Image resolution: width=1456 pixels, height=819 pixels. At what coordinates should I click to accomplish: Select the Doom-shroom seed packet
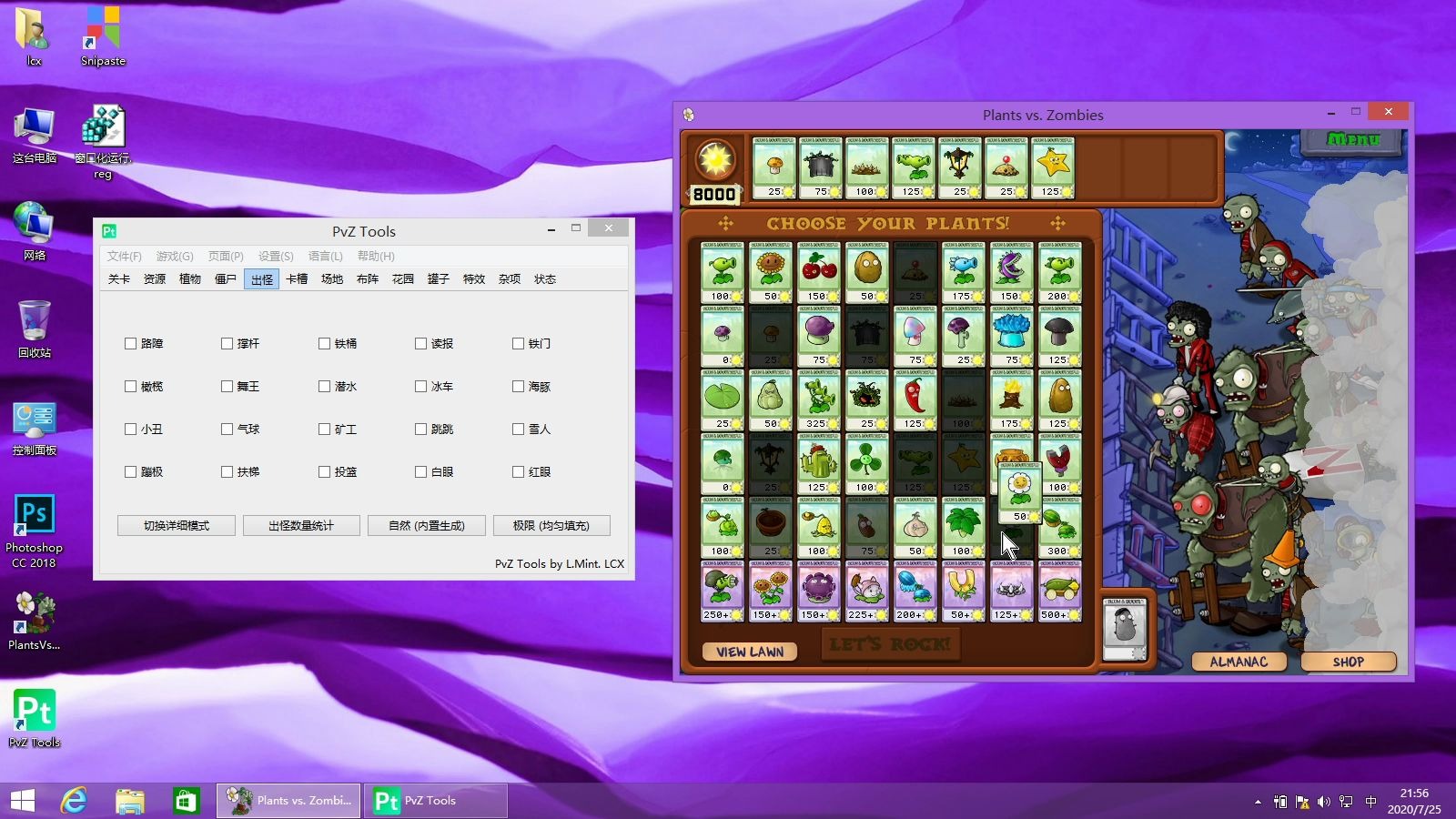click(1059, 336)
